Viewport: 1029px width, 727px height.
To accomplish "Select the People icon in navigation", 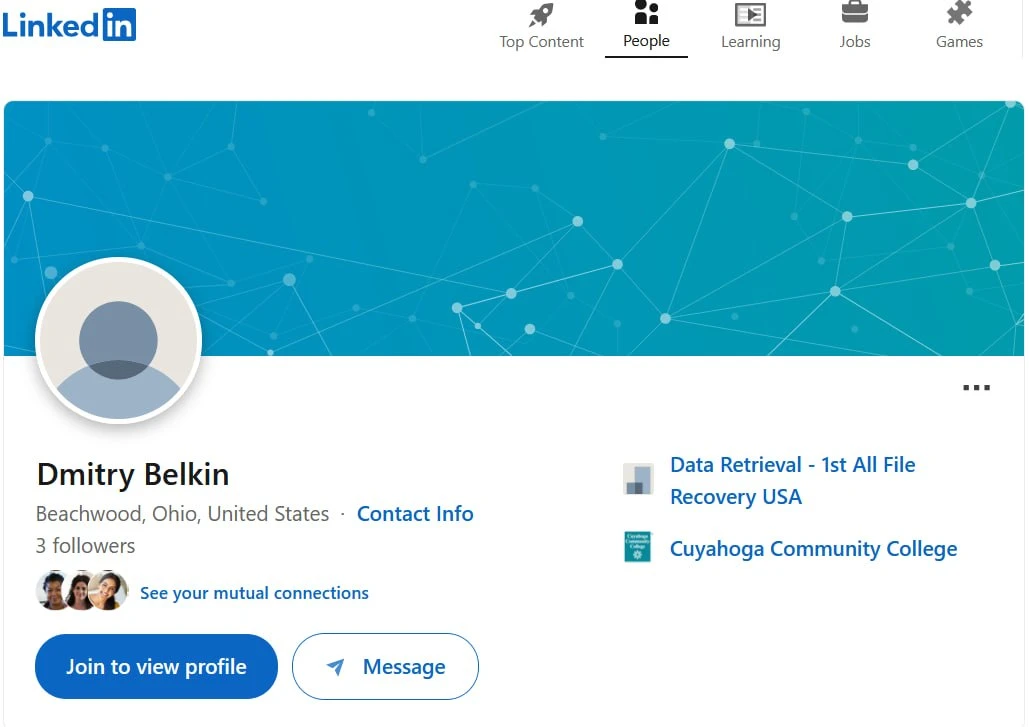I will point(646,12).
